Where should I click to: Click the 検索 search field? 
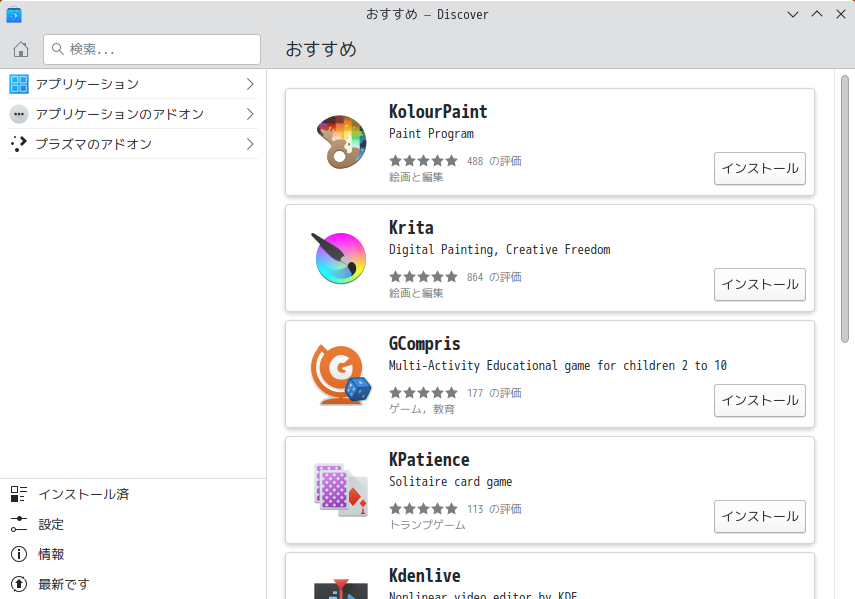(x=151, y=48)
